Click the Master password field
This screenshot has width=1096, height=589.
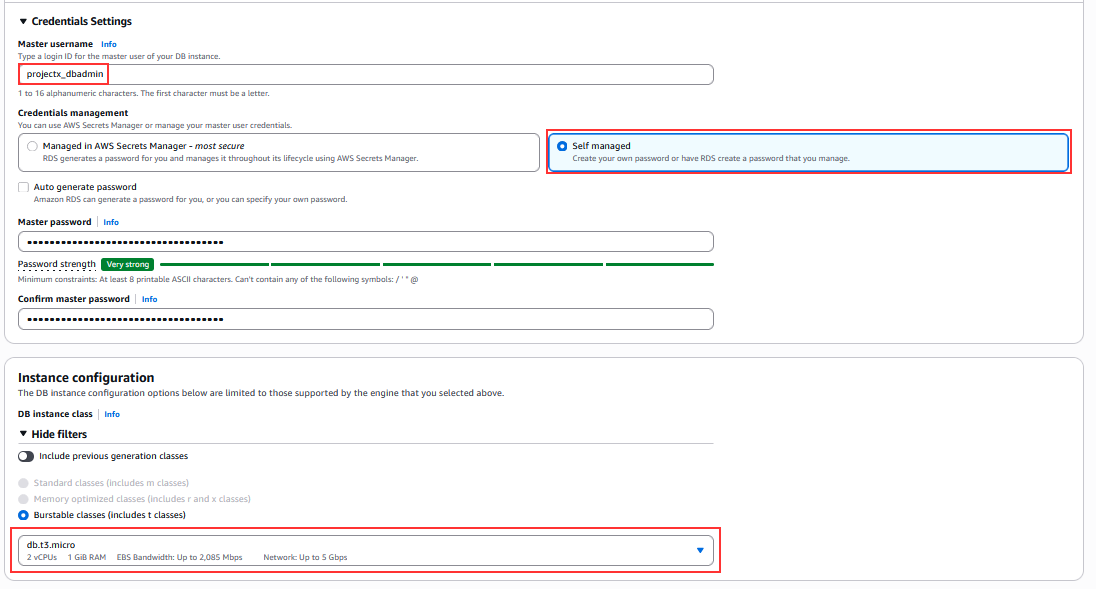pyautogui.click(x=366, y=242)
